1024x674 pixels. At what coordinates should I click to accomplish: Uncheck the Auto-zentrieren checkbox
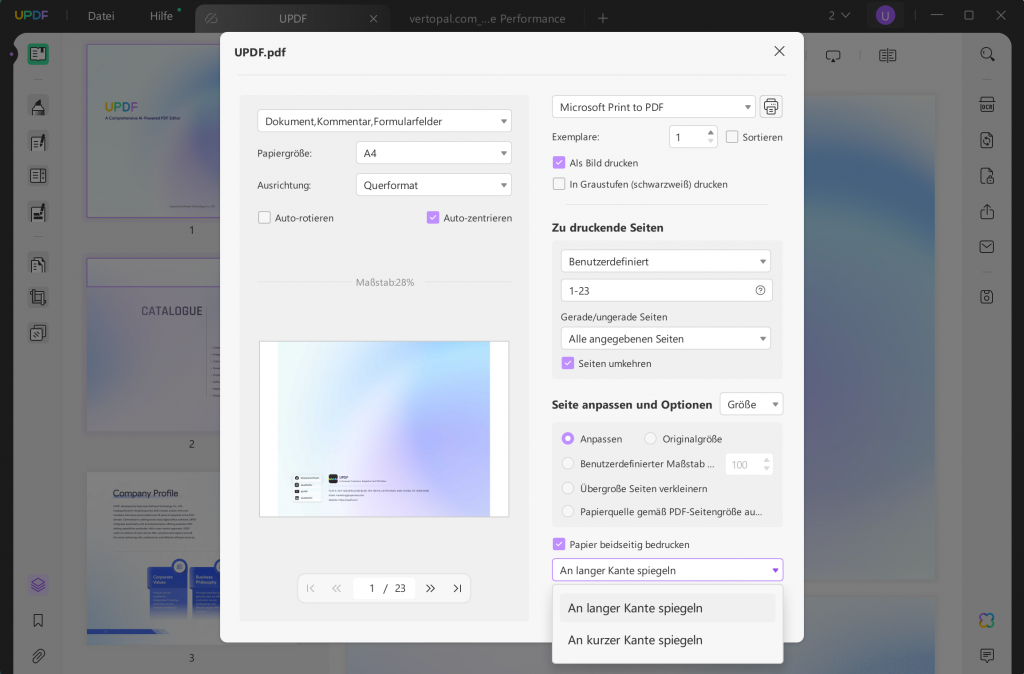point(433,217)
